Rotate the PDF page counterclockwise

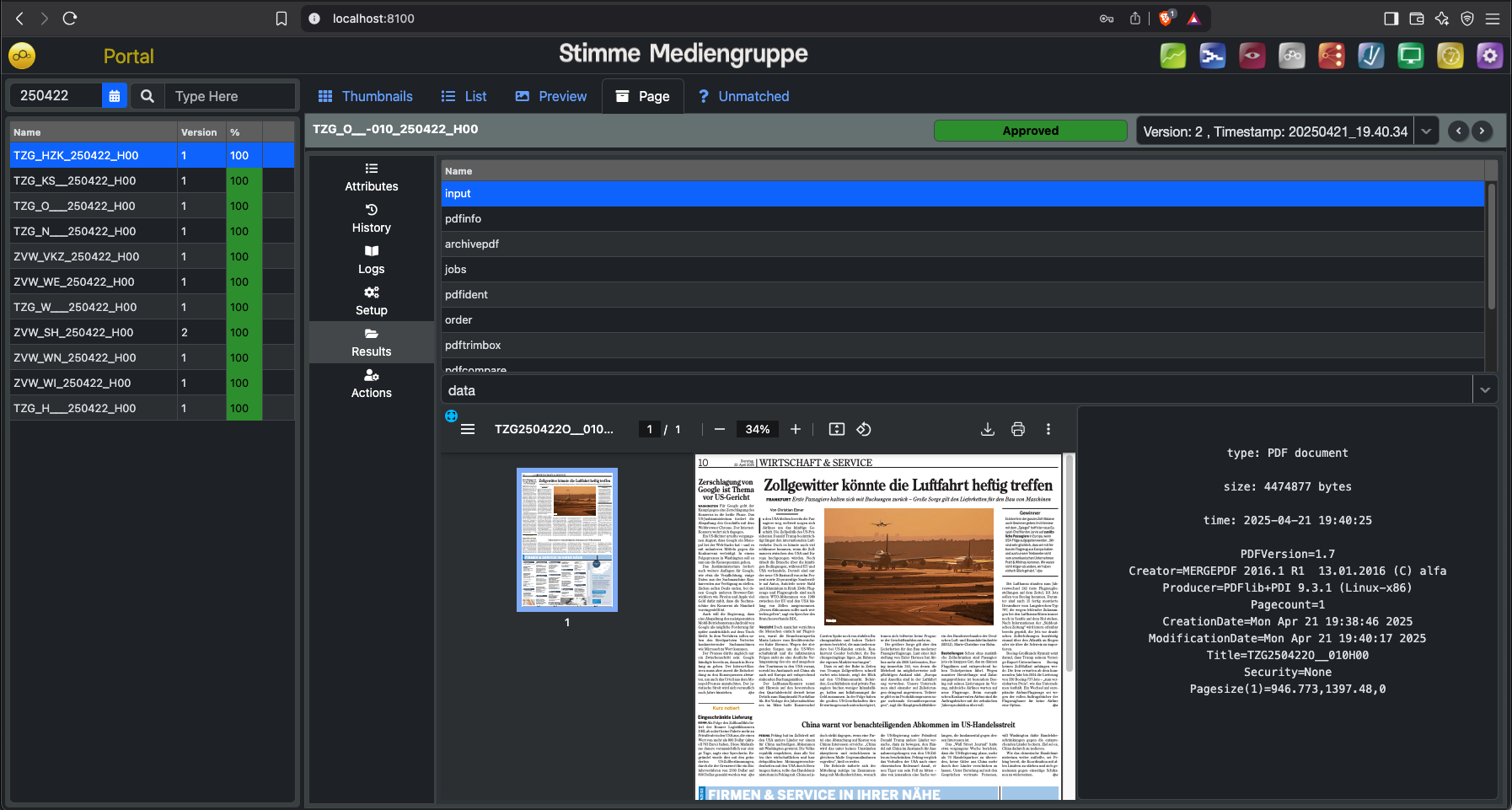864,429
